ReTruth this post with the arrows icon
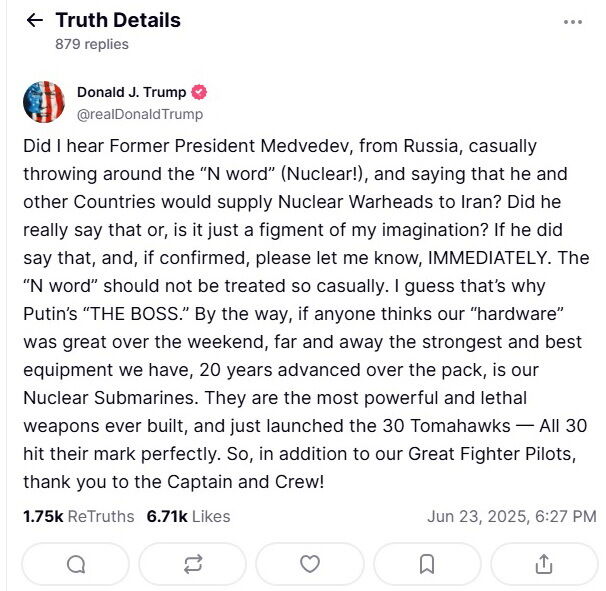 (193, 565)
